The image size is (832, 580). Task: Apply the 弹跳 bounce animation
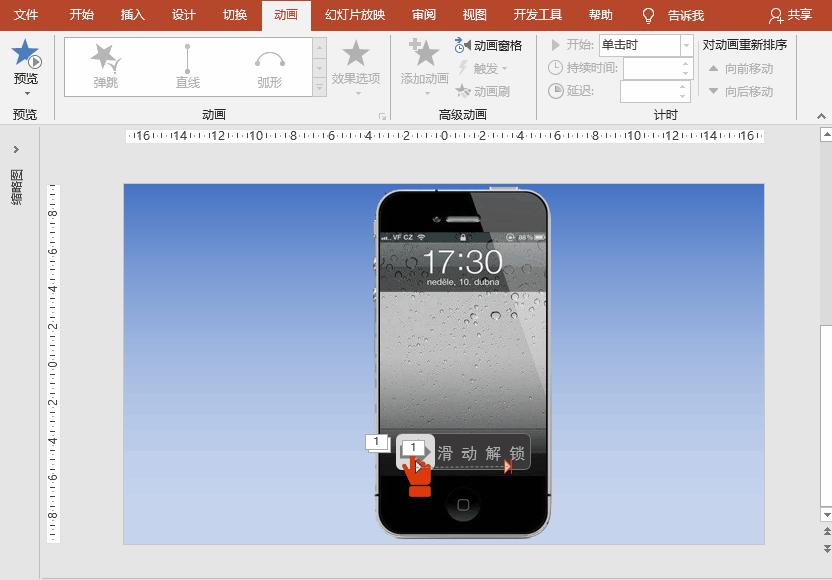point(104,60)
